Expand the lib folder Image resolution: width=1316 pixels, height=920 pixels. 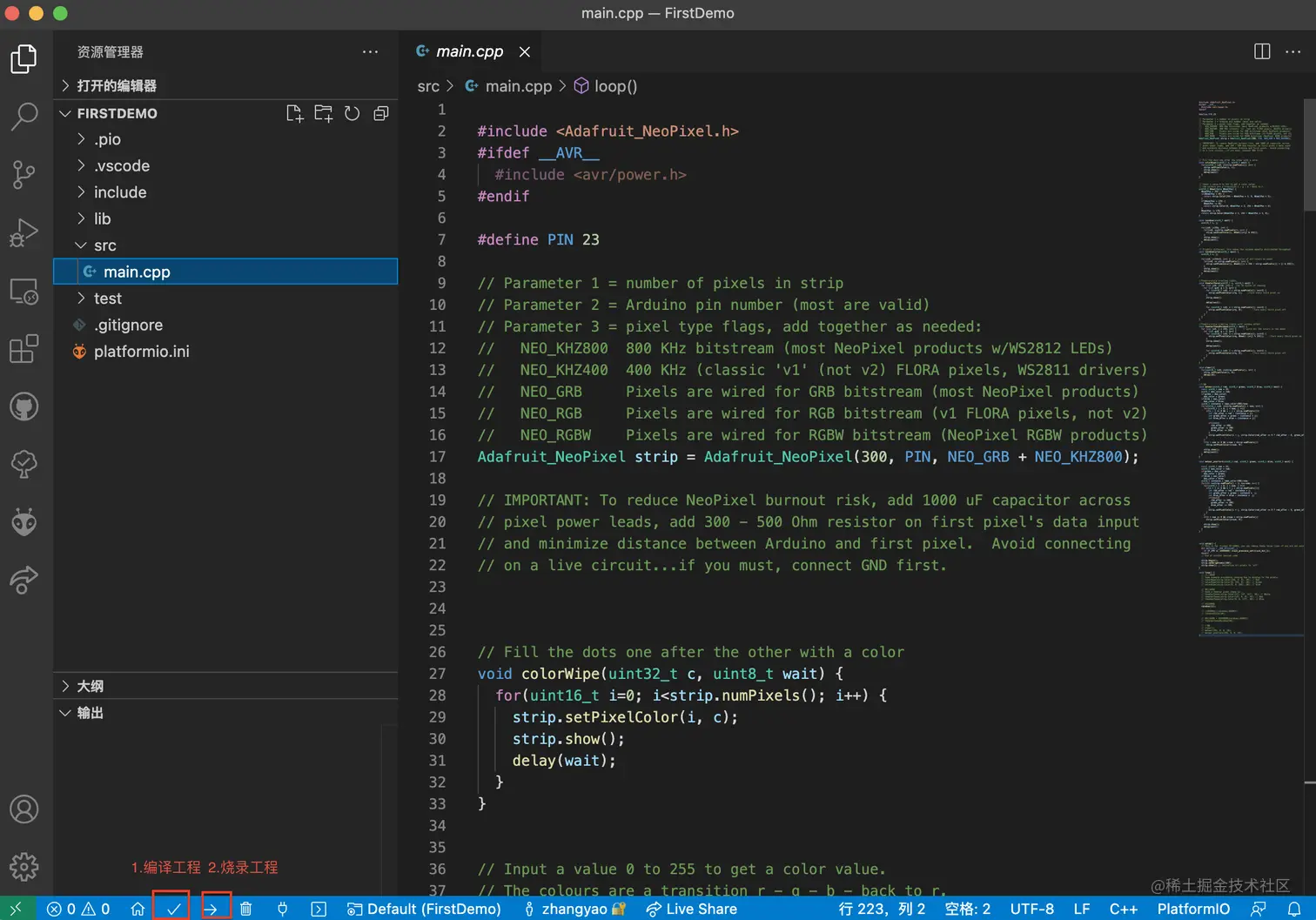coord(225,218)
